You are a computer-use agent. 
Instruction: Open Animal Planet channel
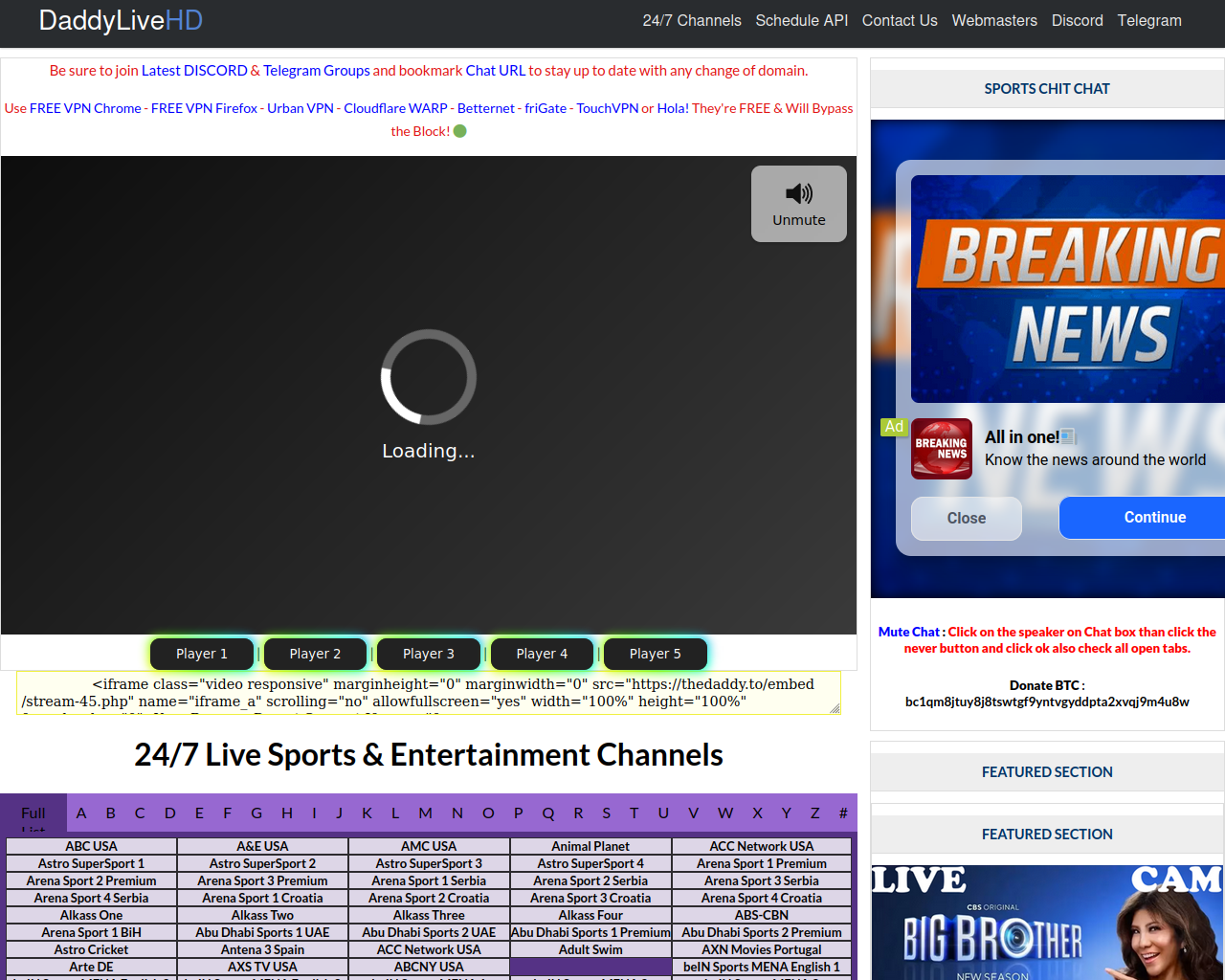(590, 846)
